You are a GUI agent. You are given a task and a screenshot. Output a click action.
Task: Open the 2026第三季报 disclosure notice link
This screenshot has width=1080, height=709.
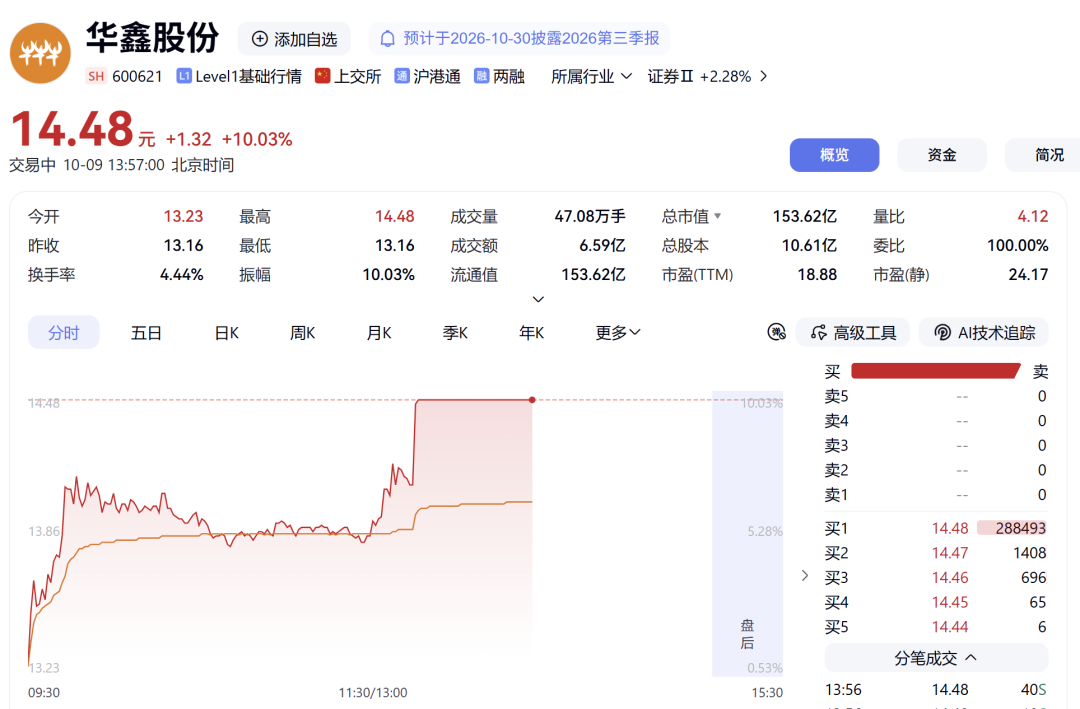[519, 39]
